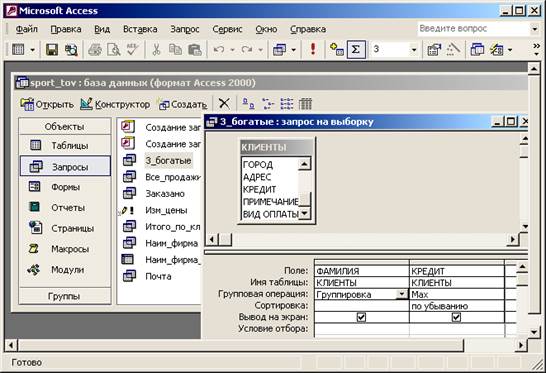Viewport: 546px width, 373px height.
Task: Click the Группы bar in the Objects pane
Action: click(x=65, y=296)
